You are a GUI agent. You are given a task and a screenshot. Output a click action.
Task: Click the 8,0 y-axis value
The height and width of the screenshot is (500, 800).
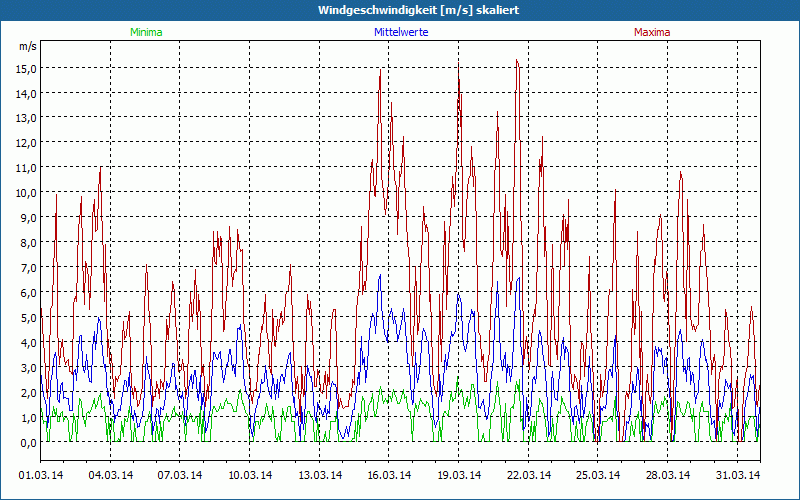pyautogui.click(x=28, y=243)
